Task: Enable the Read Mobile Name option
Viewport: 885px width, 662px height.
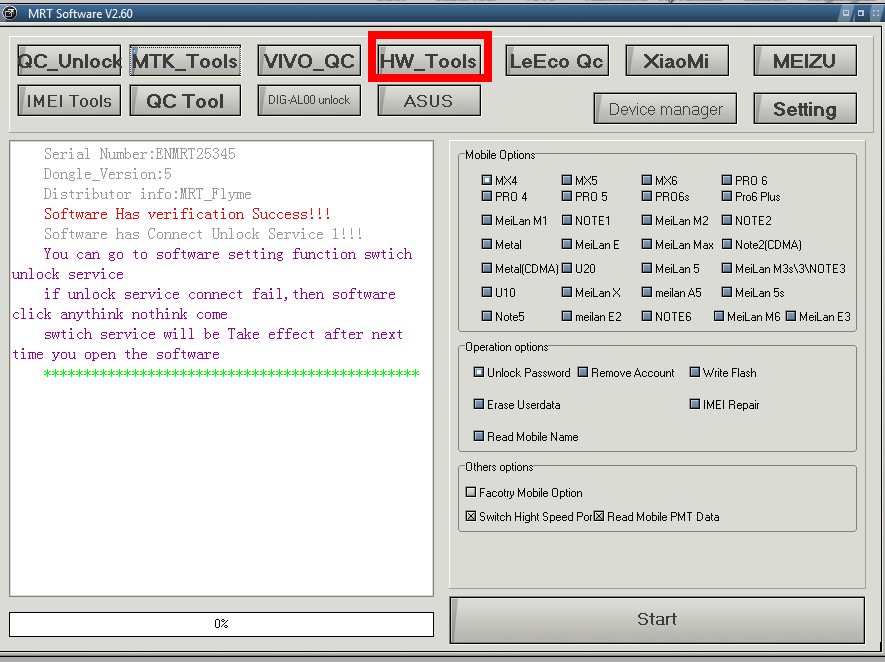Action: tap(479, 436)
